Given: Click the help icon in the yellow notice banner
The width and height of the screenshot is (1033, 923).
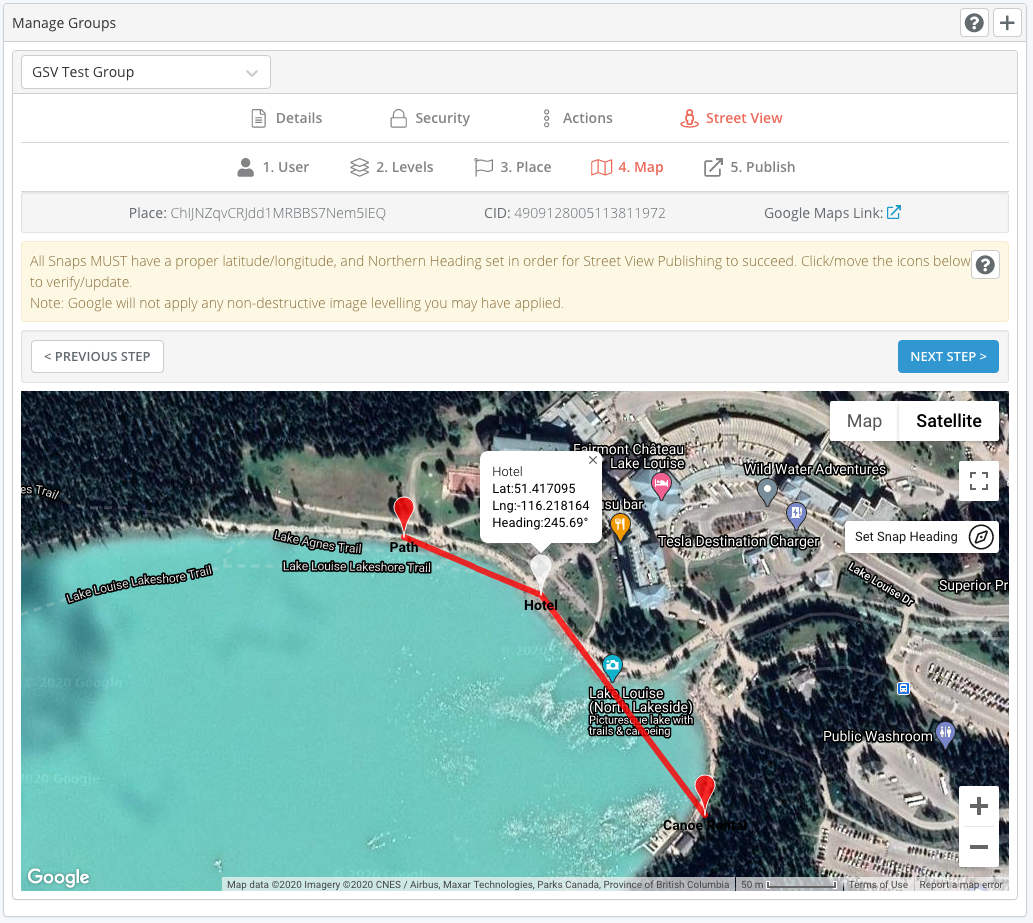Looking at the screenshot, I should tap(985, 264).
